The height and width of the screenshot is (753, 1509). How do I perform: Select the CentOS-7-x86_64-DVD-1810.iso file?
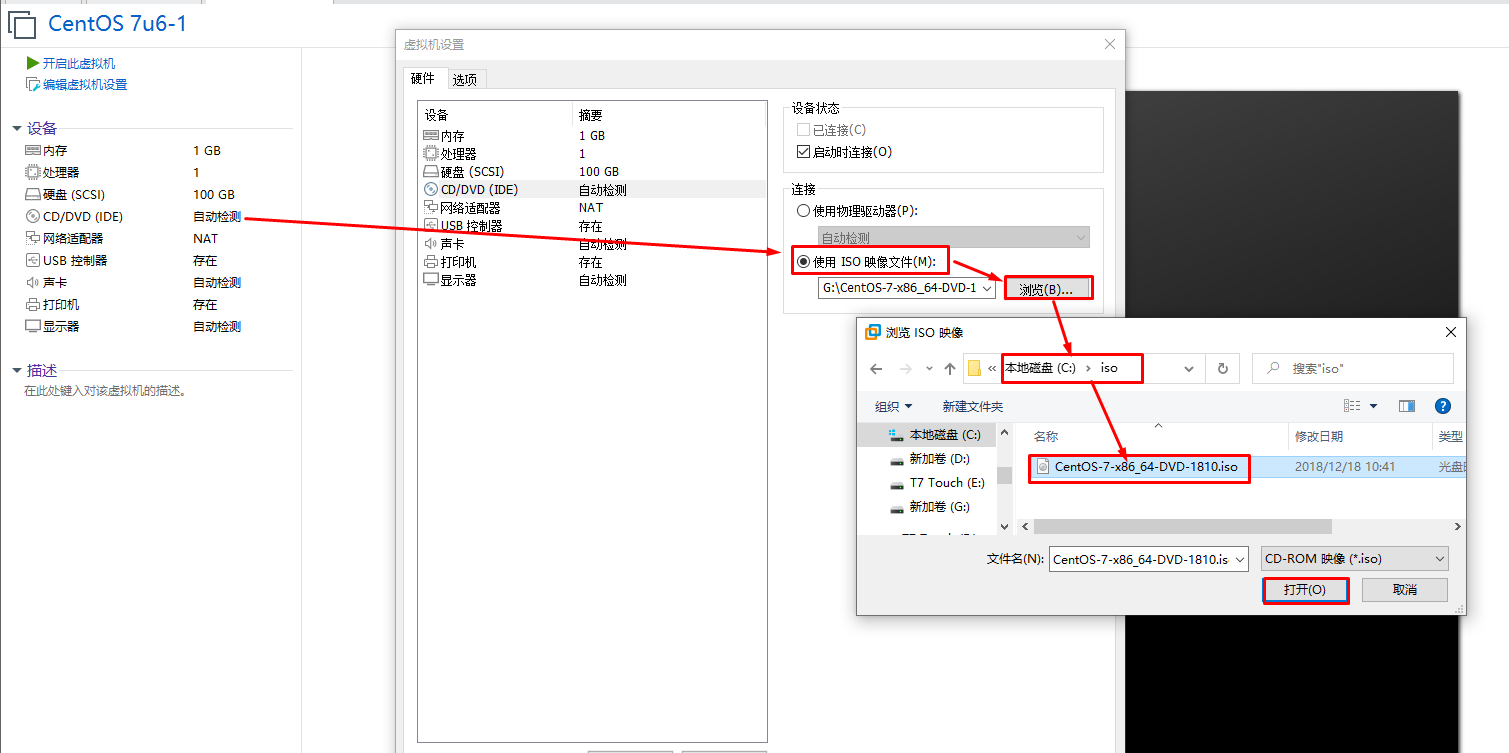point(1140,467)
